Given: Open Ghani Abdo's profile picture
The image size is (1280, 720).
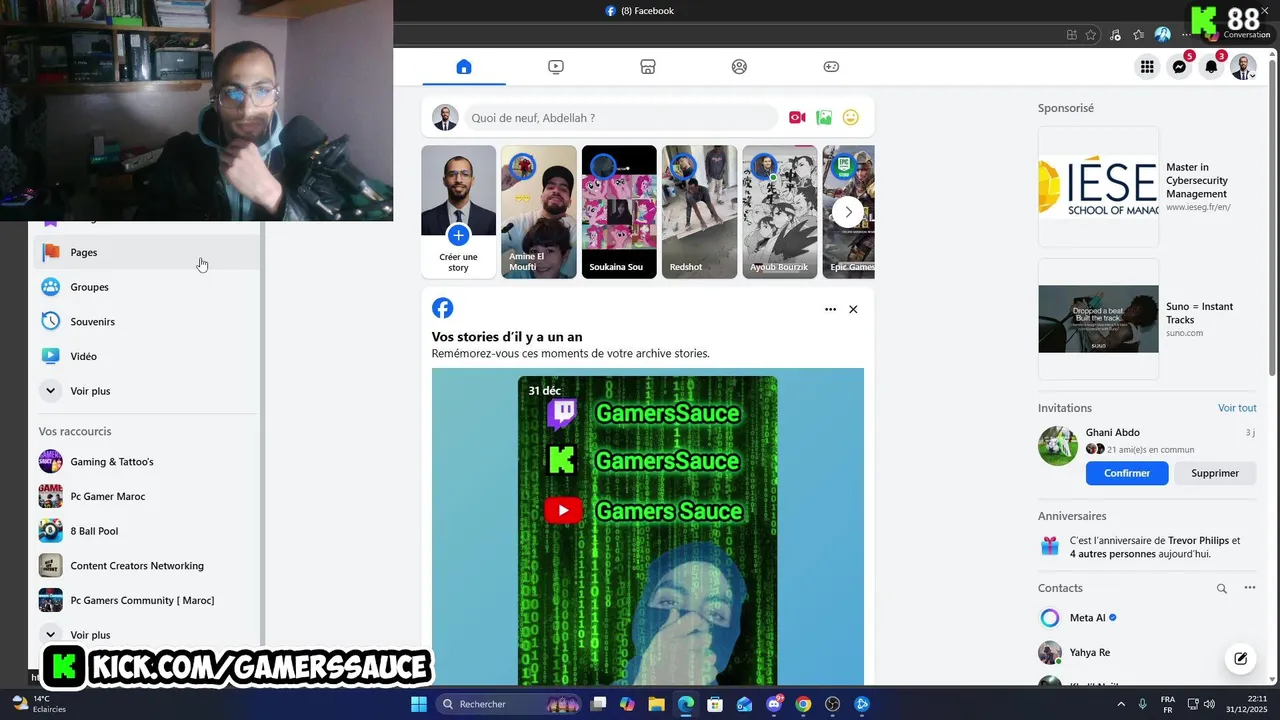Looking at the screenshot, I should click(x=1057, y=446).
